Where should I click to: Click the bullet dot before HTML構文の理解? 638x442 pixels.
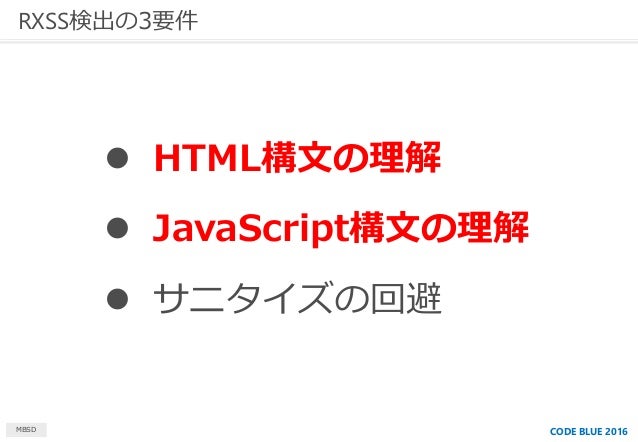[x=117, y=158]
